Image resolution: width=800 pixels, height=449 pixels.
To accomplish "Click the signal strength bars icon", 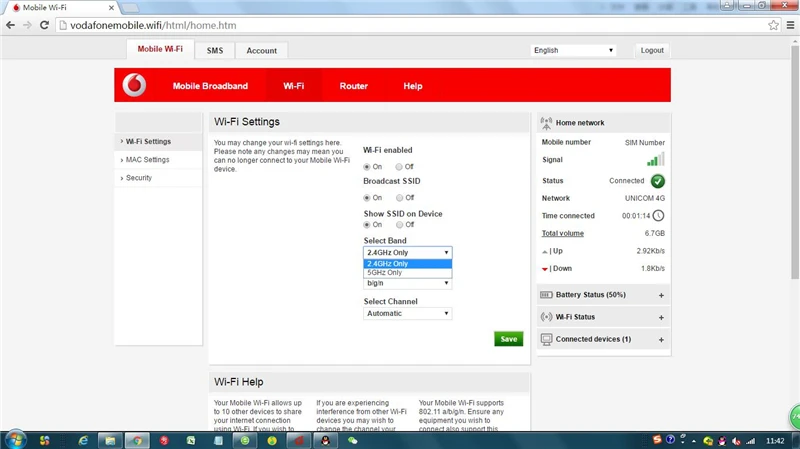I will pyautogui.click(x=656, y=159).
